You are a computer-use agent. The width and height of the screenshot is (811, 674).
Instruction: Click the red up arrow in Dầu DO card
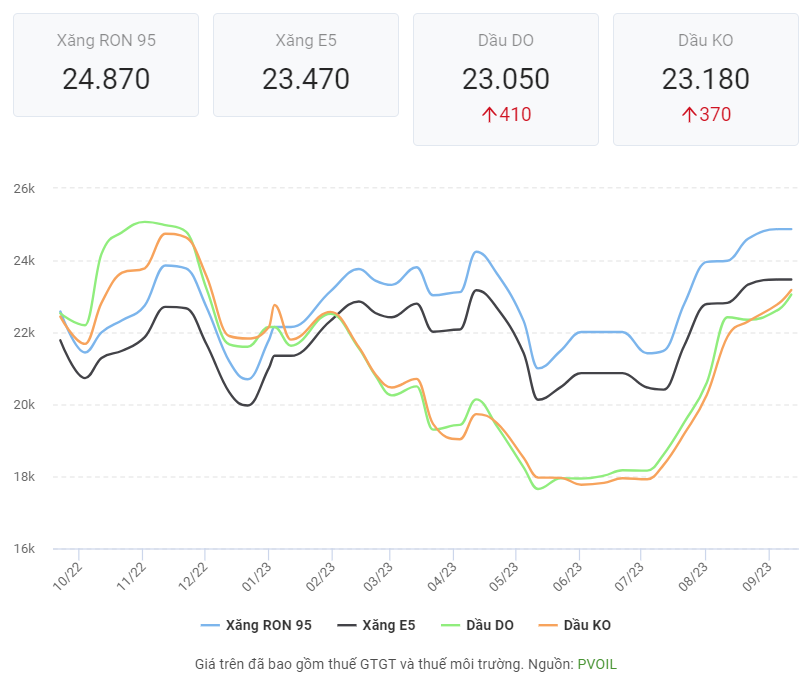[x=489, y=115]
